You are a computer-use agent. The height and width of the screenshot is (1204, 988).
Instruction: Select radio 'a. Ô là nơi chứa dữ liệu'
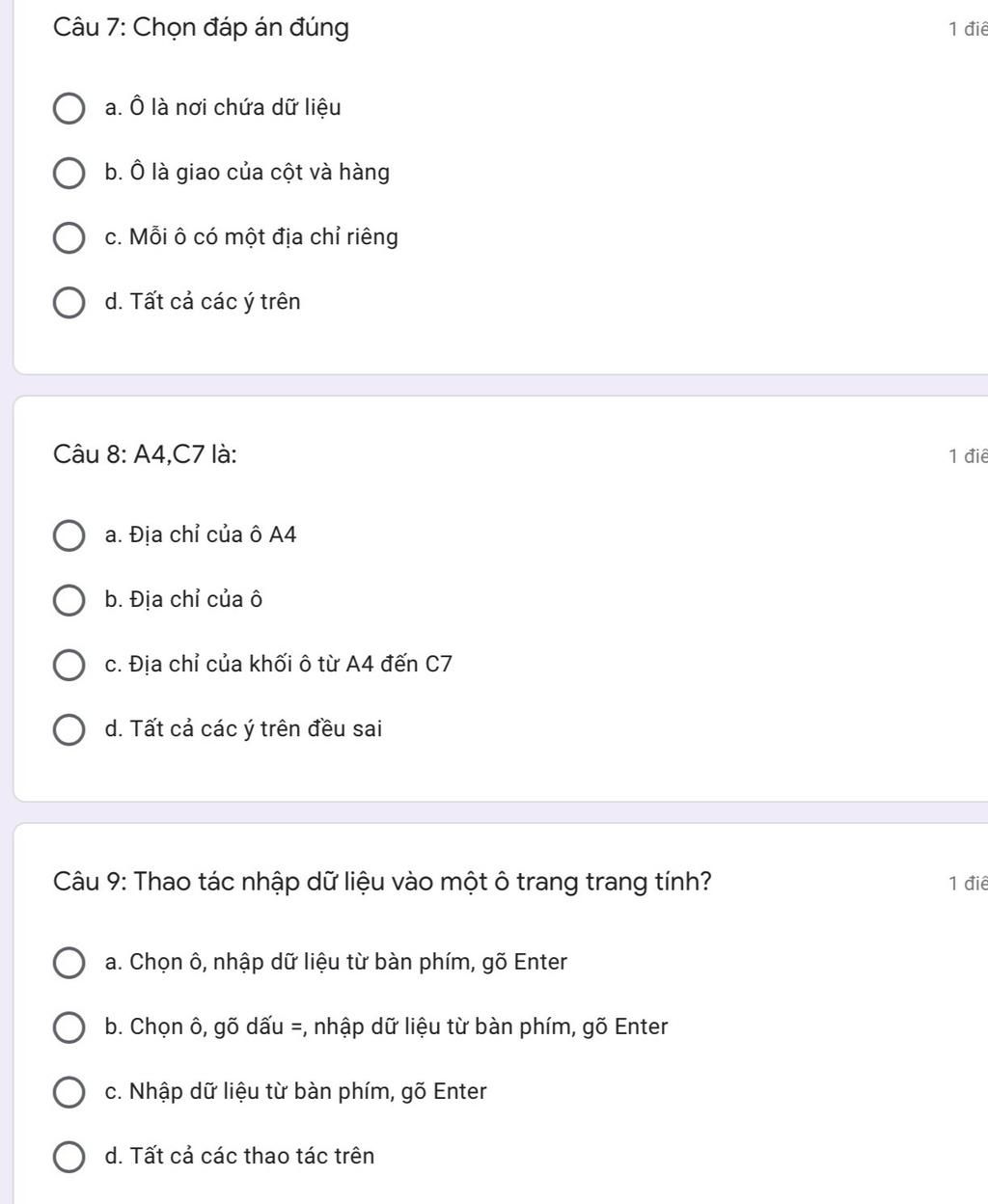[68, 108]
